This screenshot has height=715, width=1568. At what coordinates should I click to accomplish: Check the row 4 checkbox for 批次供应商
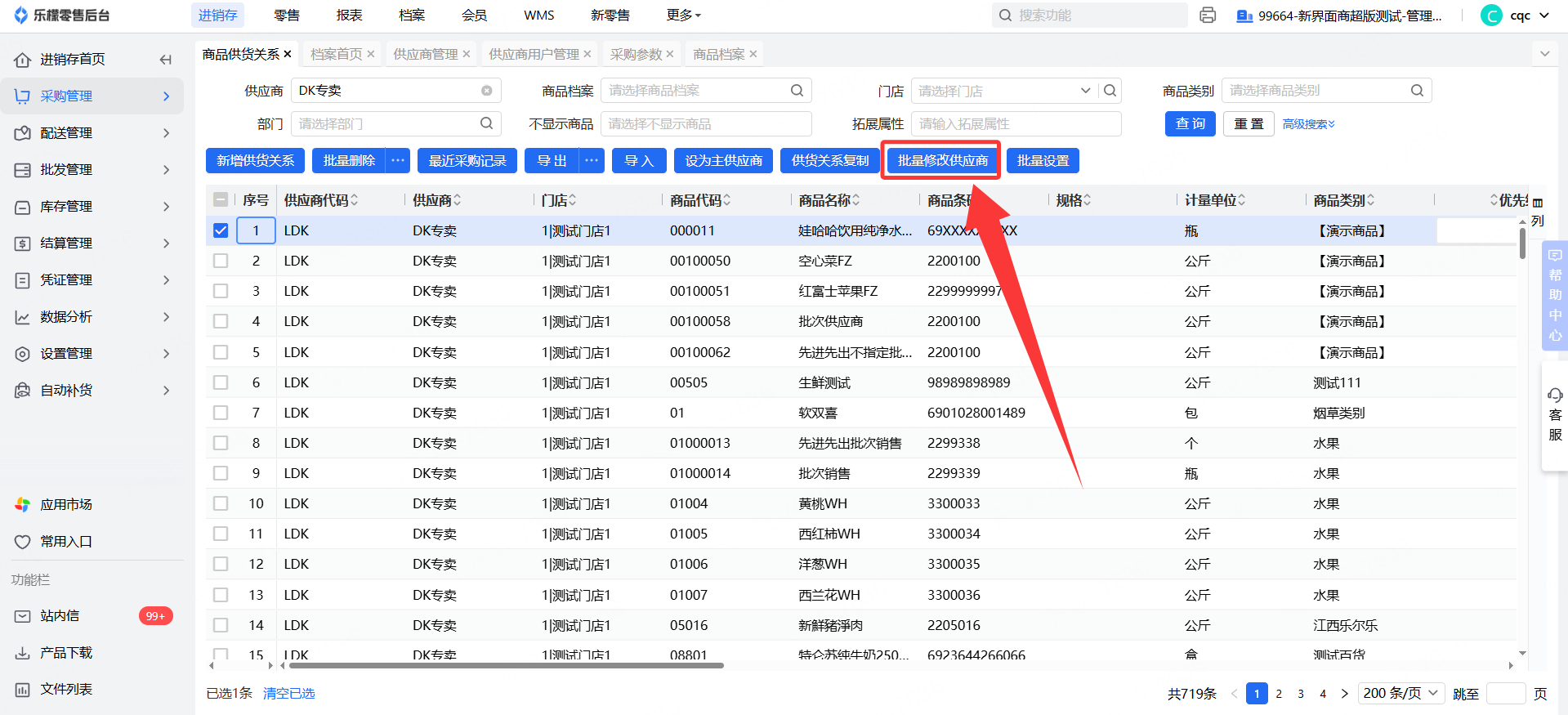221,321
